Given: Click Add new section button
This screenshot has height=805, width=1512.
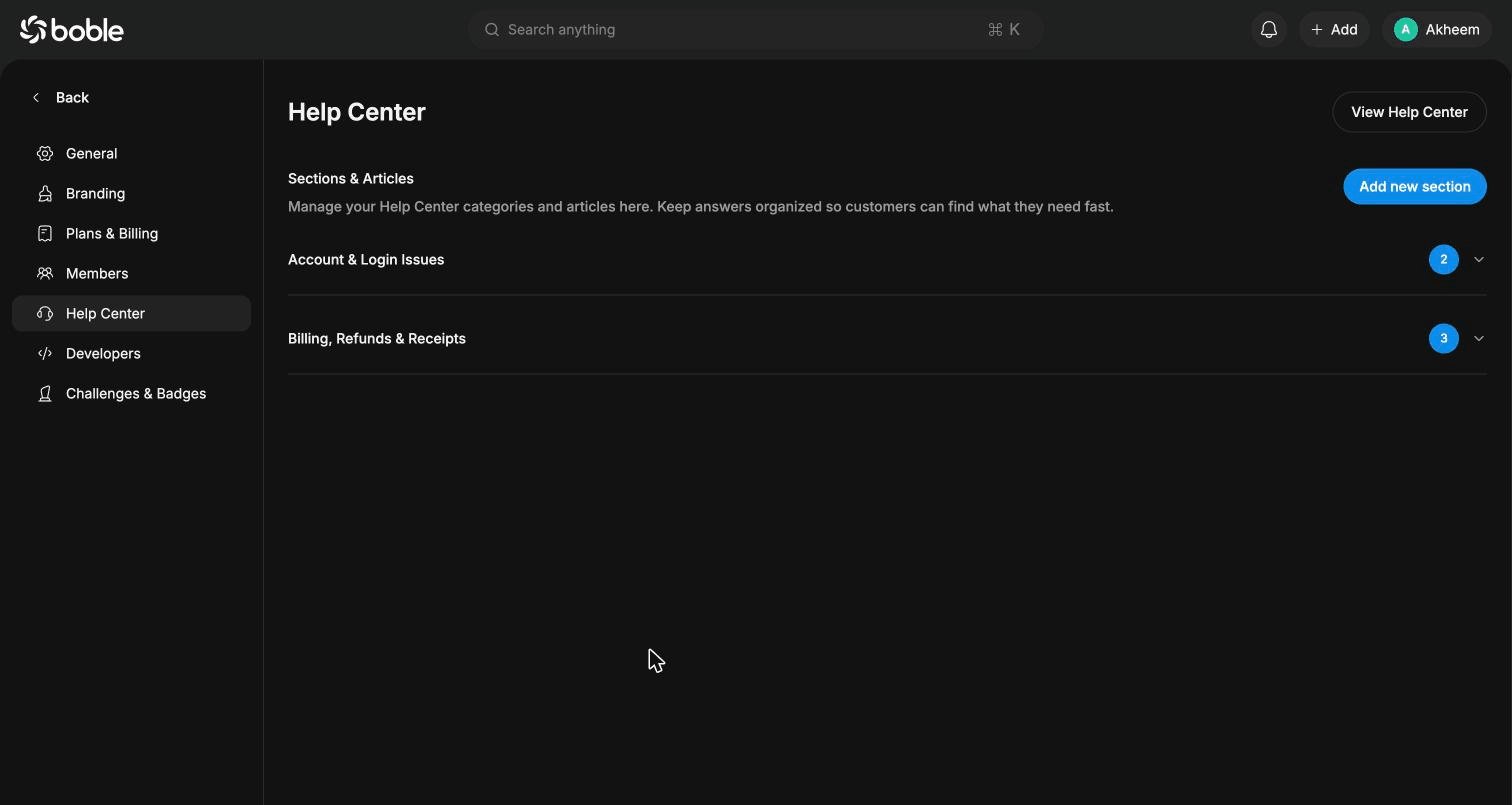Looking at the screenshot, I should [x=1414, y=187].
